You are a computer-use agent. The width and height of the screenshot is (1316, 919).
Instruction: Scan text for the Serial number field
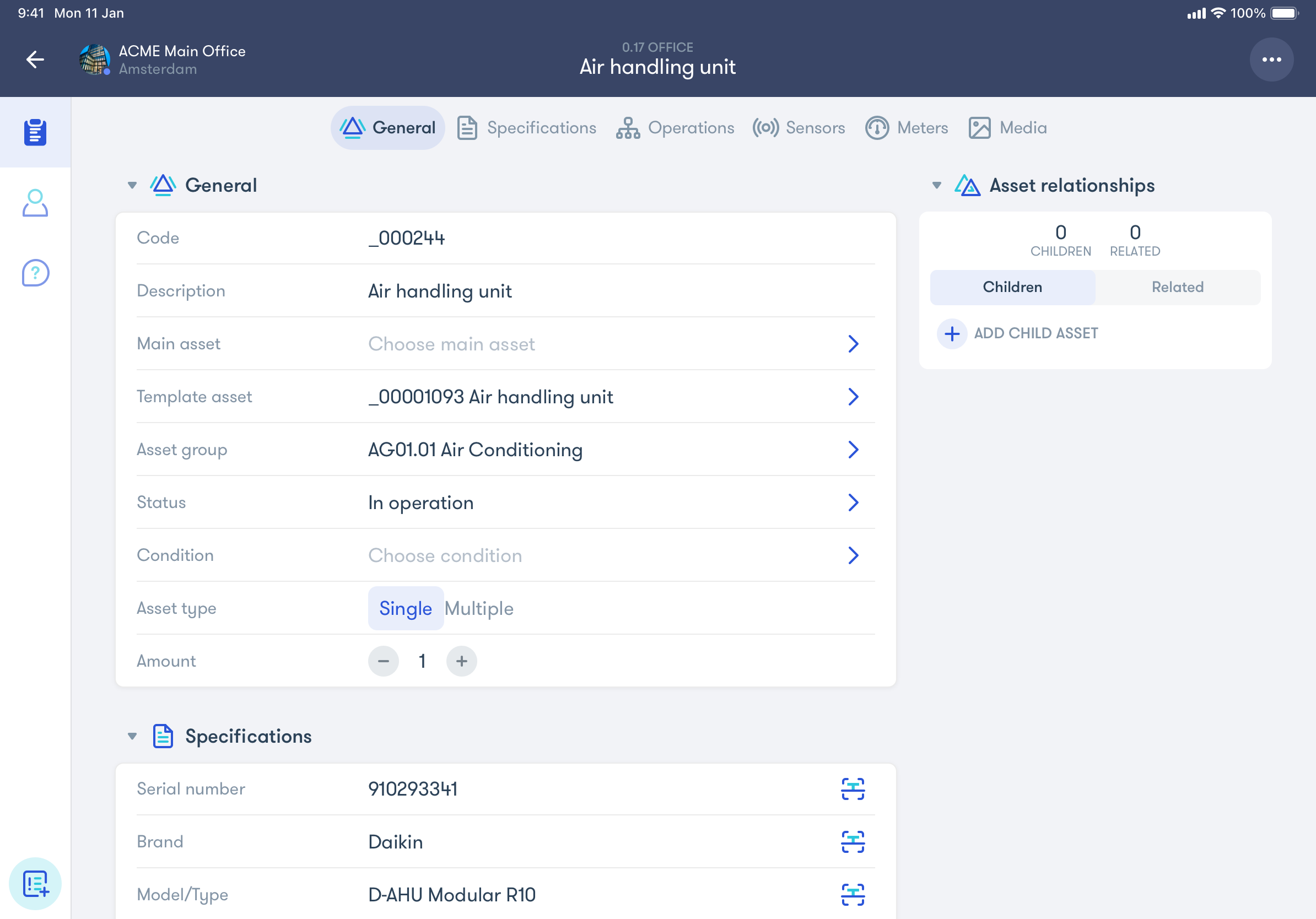coord(853,789)
